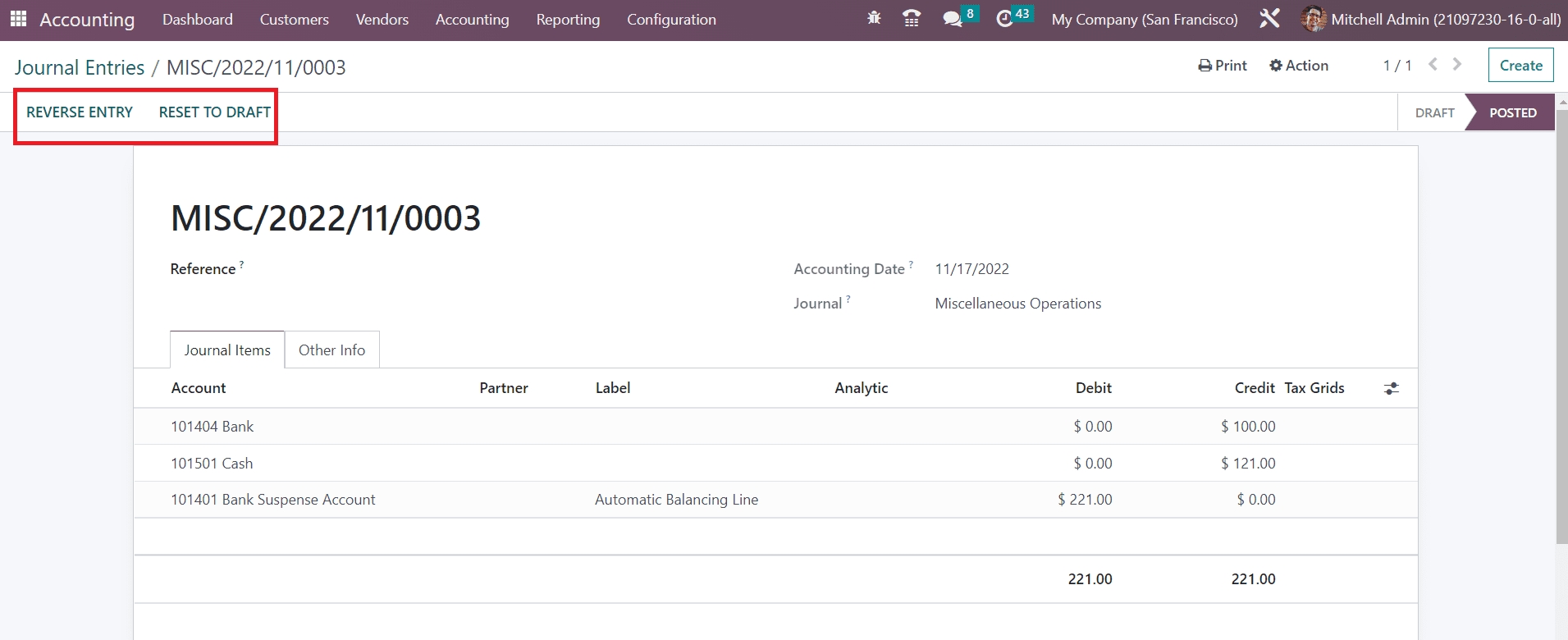
Task: Go to previous record arrow
Action: pos(1433,64)
